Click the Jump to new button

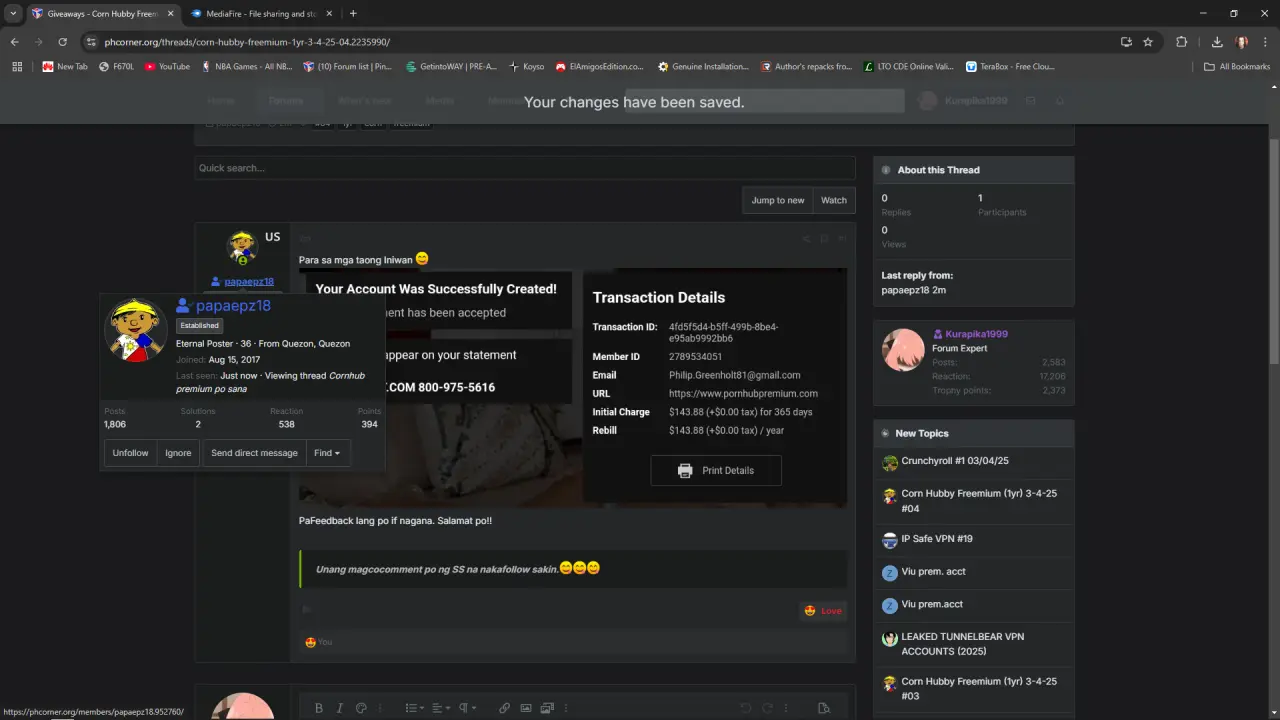pos(778,200)
